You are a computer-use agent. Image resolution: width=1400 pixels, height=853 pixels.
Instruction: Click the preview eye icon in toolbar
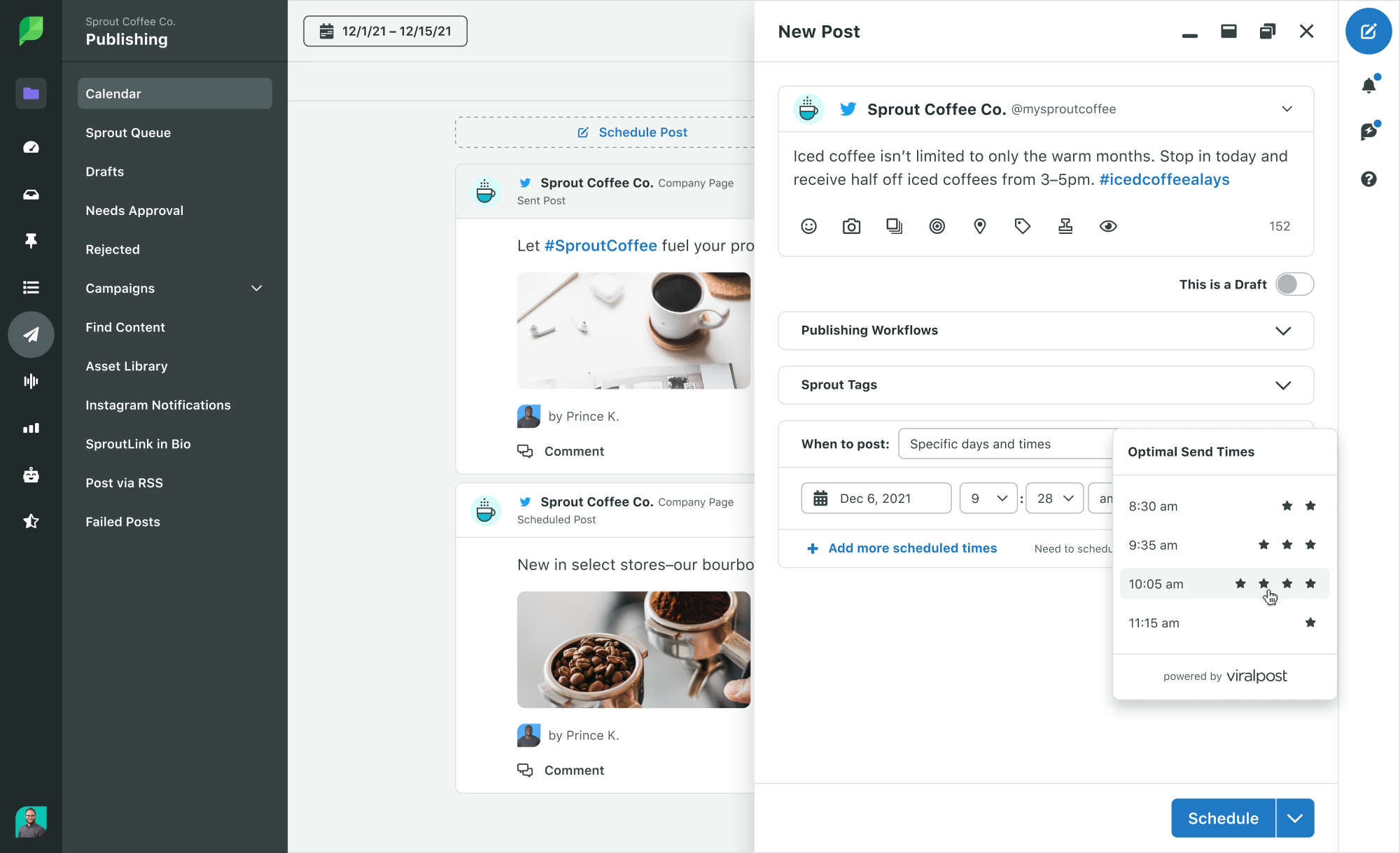pyautogui.click(x=1109, y=226)
